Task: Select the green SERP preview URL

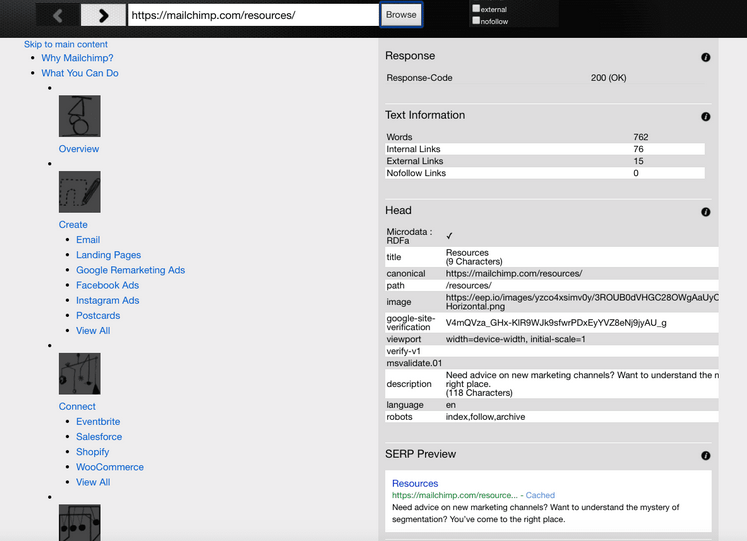Action: 454,495
